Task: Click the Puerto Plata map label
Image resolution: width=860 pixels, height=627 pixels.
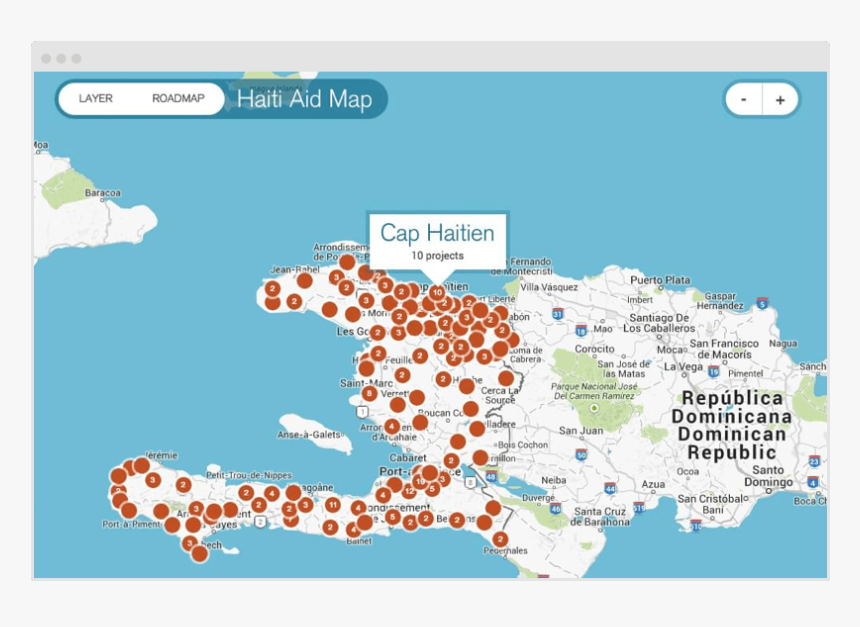Action: [x=660, y=280]
